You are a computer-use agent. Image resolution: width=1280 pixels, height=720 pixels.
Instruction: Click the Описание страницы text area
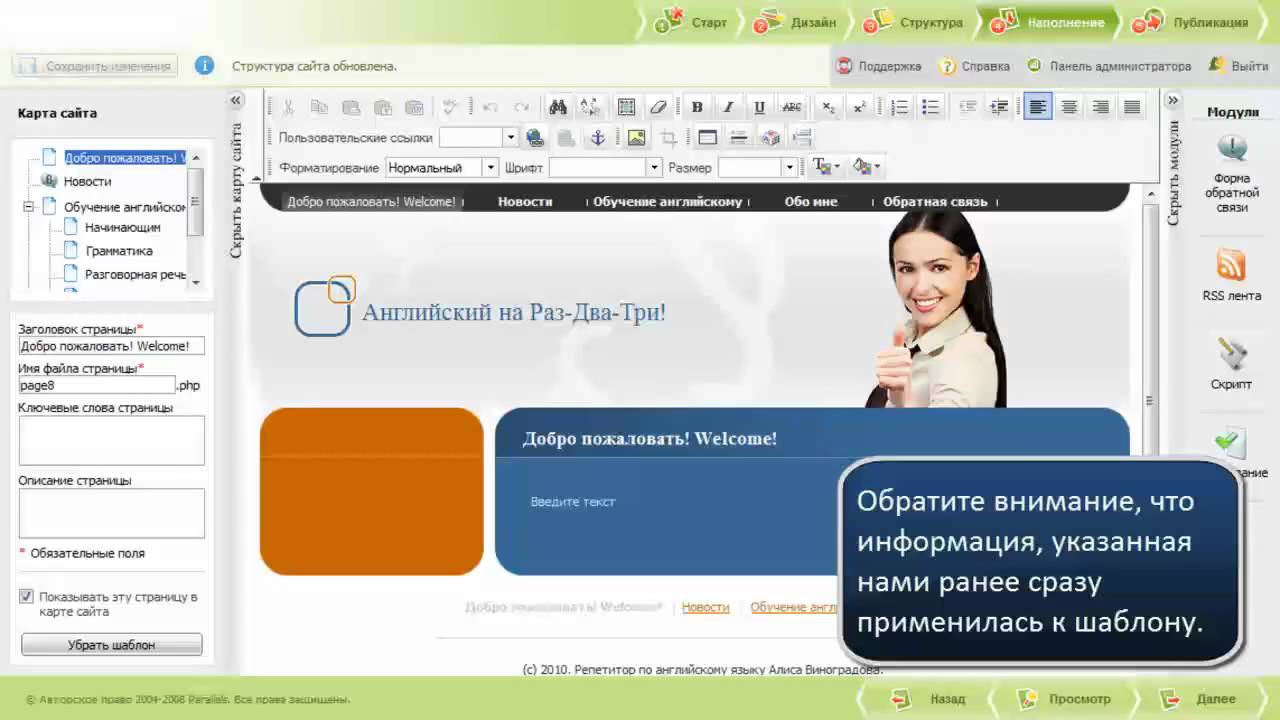[x=111, y=513]
